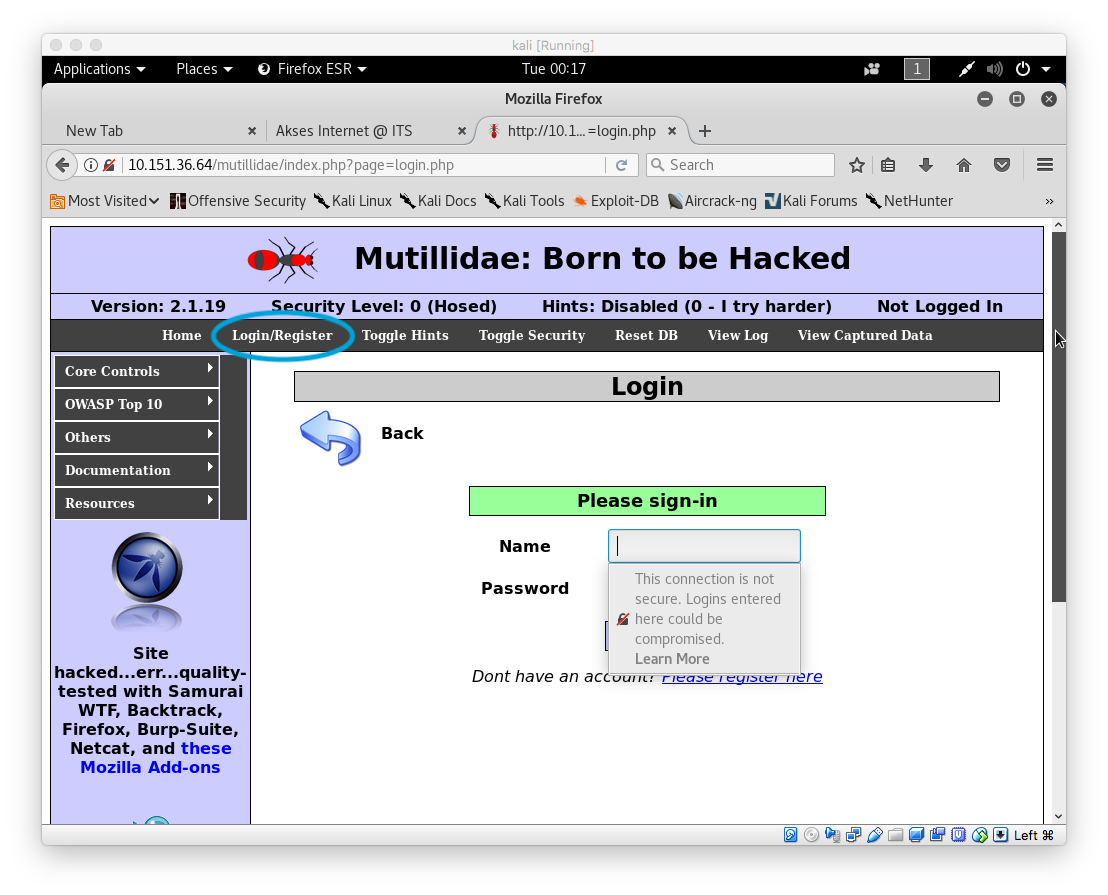This screenshot has width=1108, height=895.
Task: Toggle Security level in the menu bar
Action: pyautogui.click(x=531, y=335)
